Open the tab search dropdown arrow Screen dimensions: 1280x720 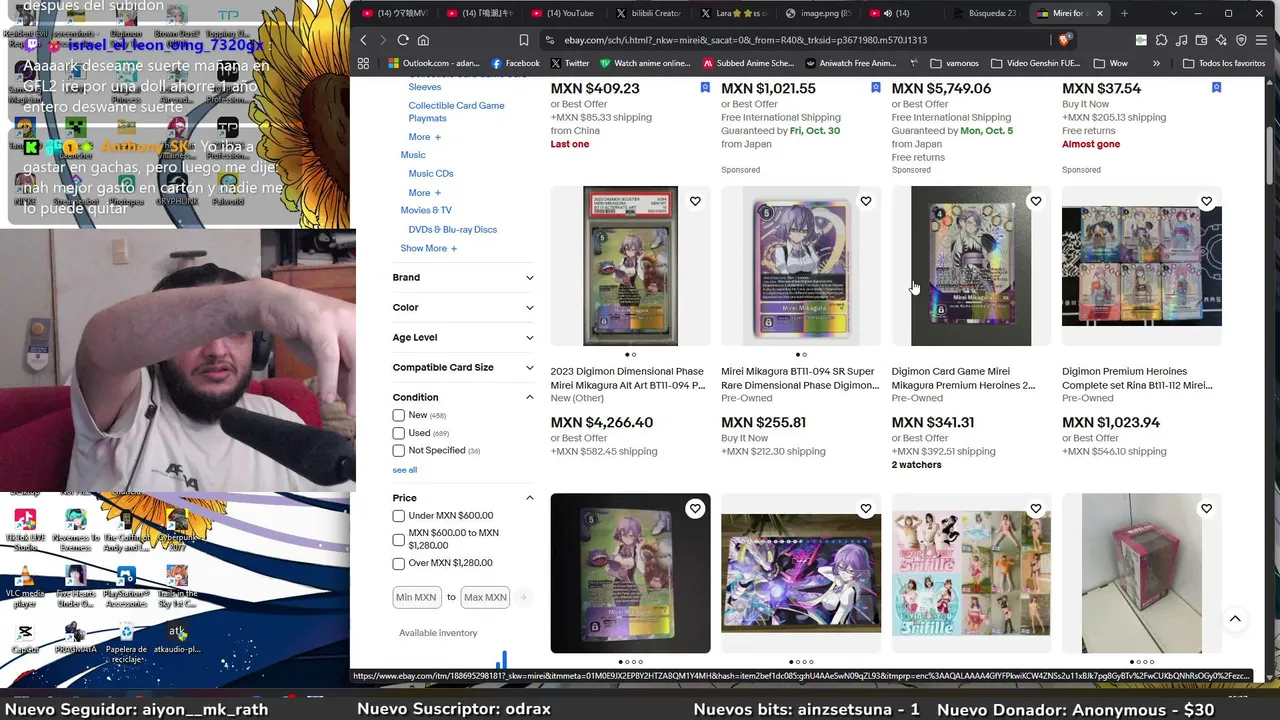(x=1173, y=13)
